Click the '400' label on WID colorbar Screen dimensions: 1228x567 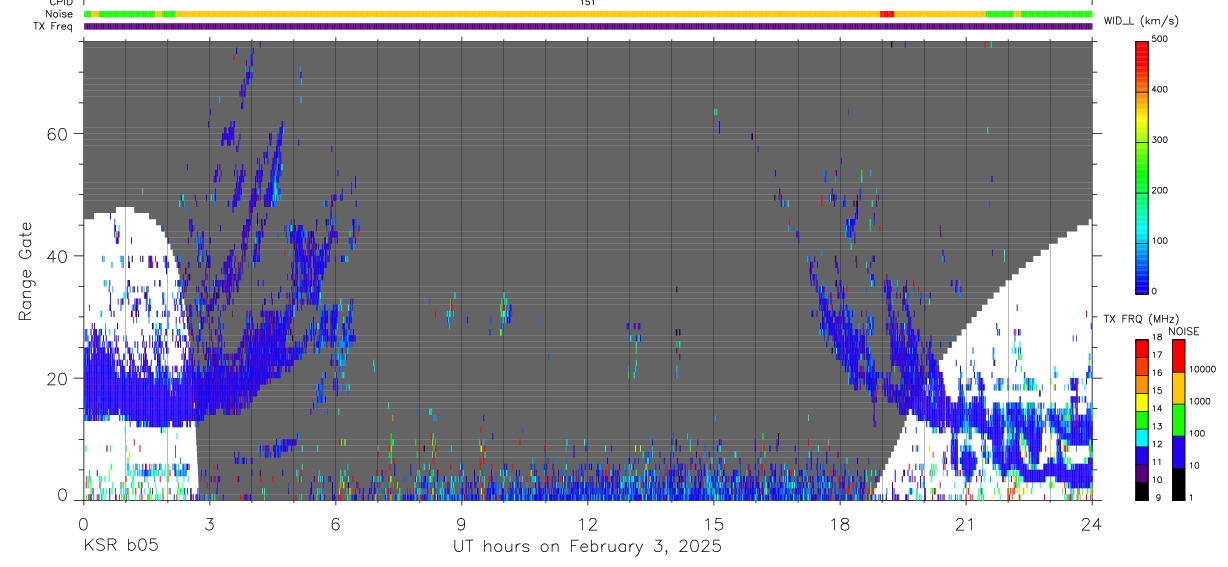coord(1161,90)
